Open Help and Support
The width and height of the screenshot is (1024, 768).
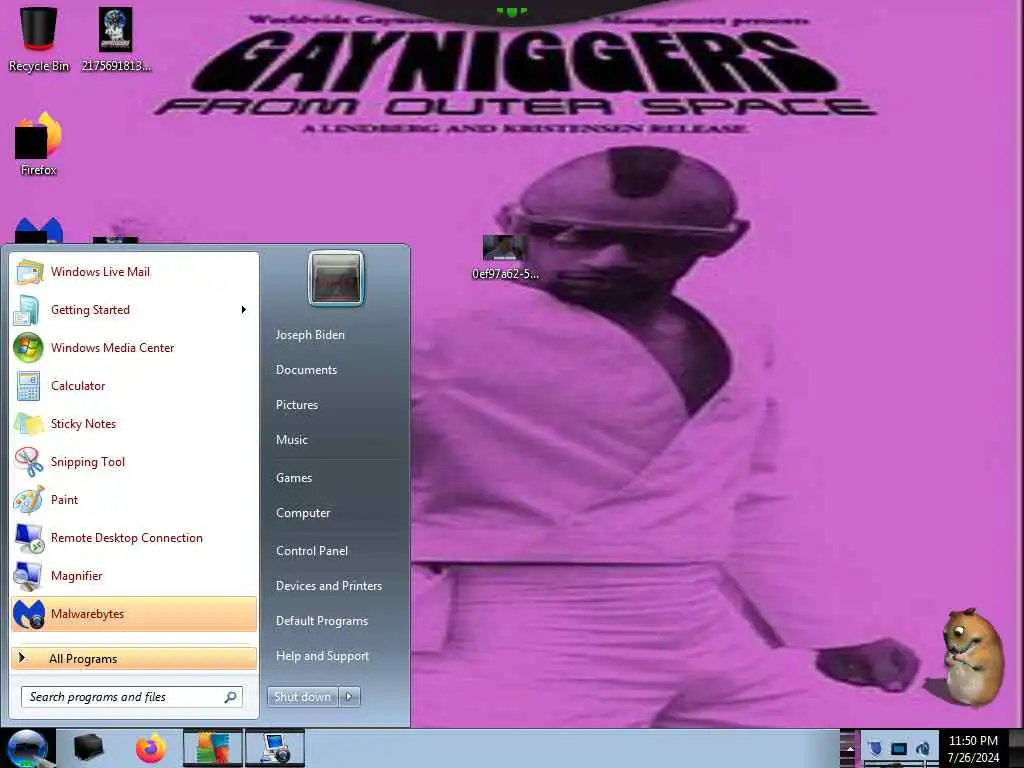(323, 656)
